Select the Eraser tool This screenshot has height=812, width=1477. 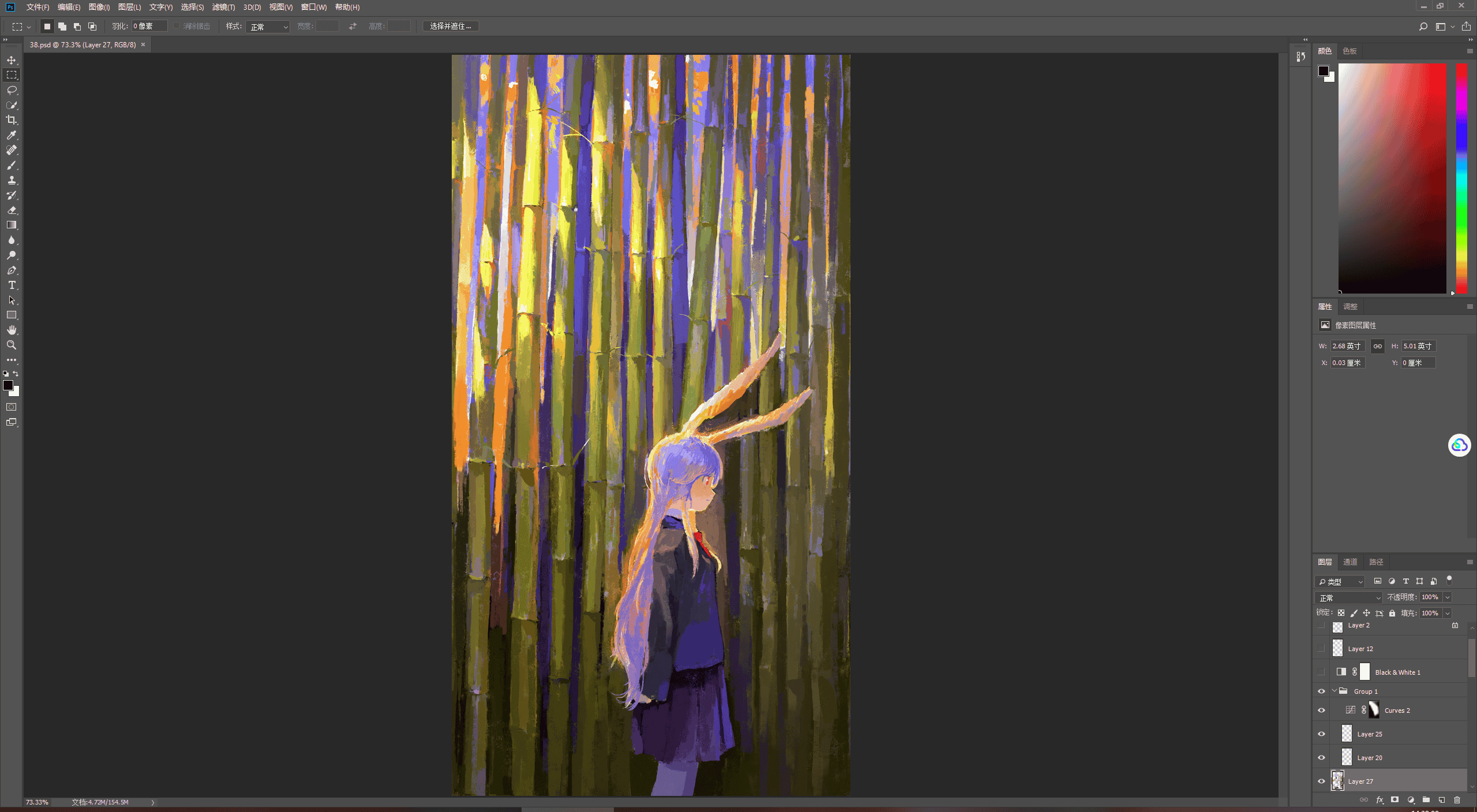12,210
